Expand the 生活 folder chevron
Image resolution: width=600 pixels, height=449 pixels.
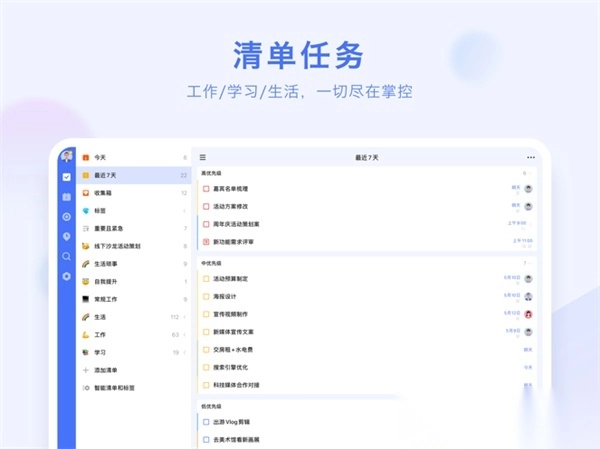(x=185, y=317)
